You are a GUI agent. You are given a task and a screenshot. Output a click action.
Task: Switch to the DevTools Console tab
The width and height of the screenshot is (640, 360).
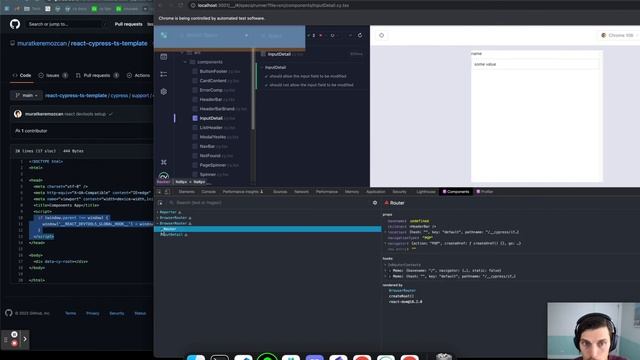pos(209,192)
